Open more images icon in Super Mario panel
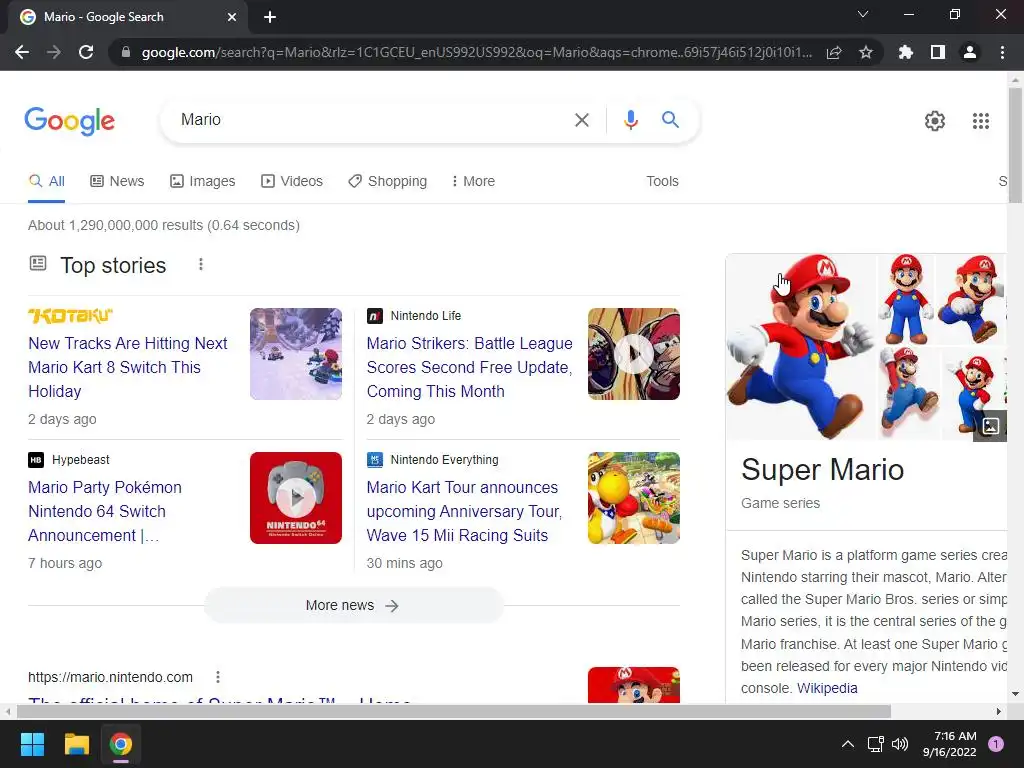The width and height of the screenshot is (1024, 768). click(x=990, y=426)
